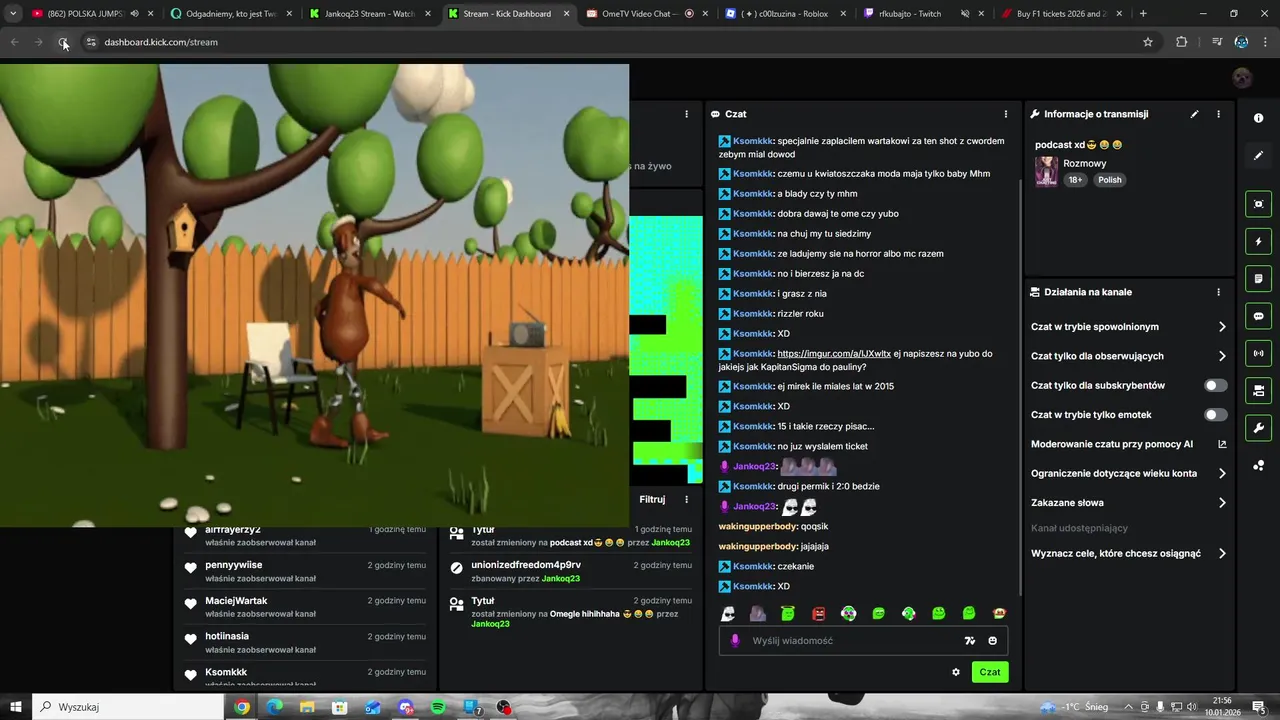Click the text formatting icon in chat input
Viewport: 1280px width, 720px height.
click(x=969, y=641)
